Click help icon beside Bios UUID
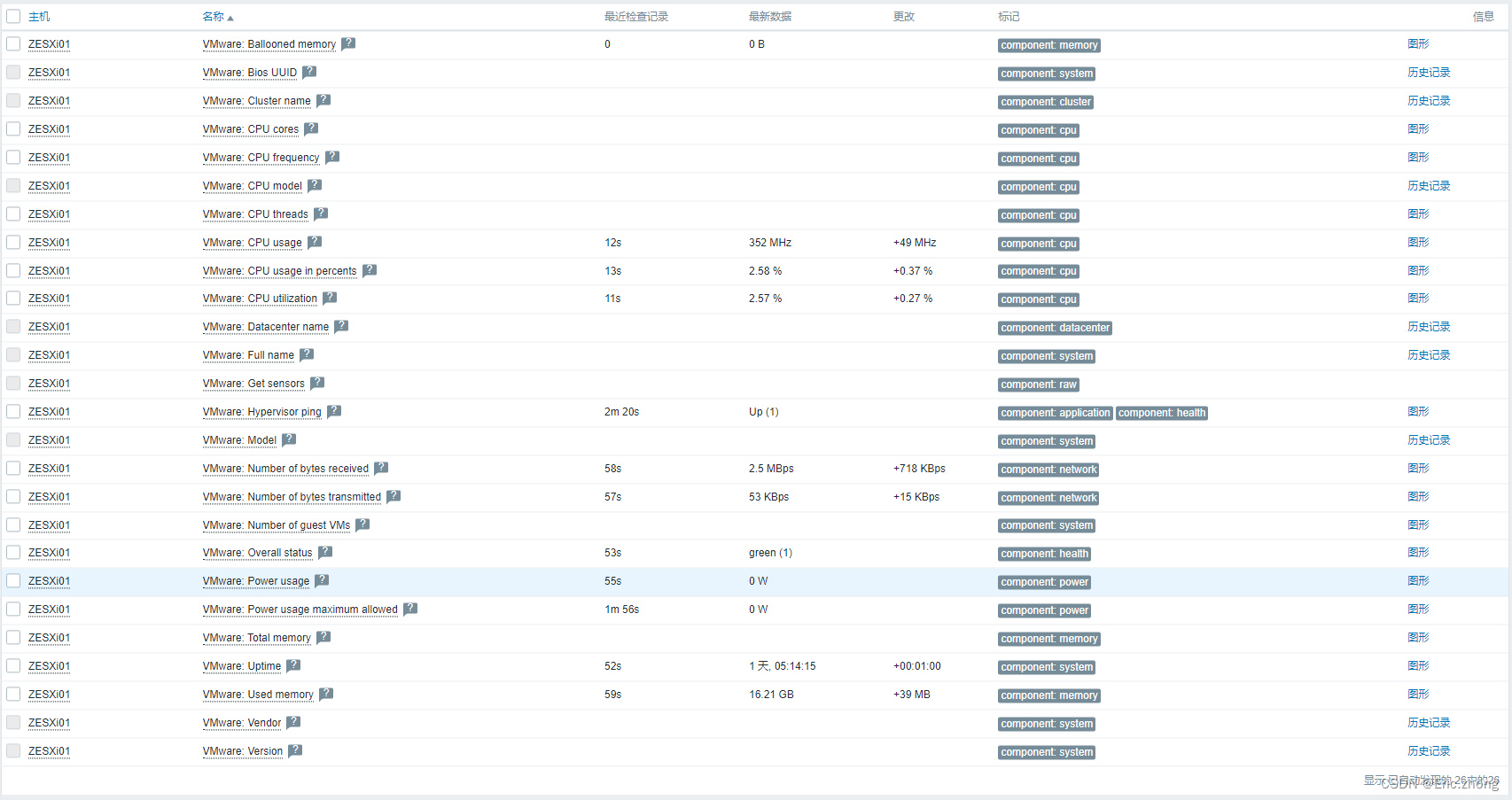The height and width of the screenshot is (800, 1512). [x=309, y=72]
